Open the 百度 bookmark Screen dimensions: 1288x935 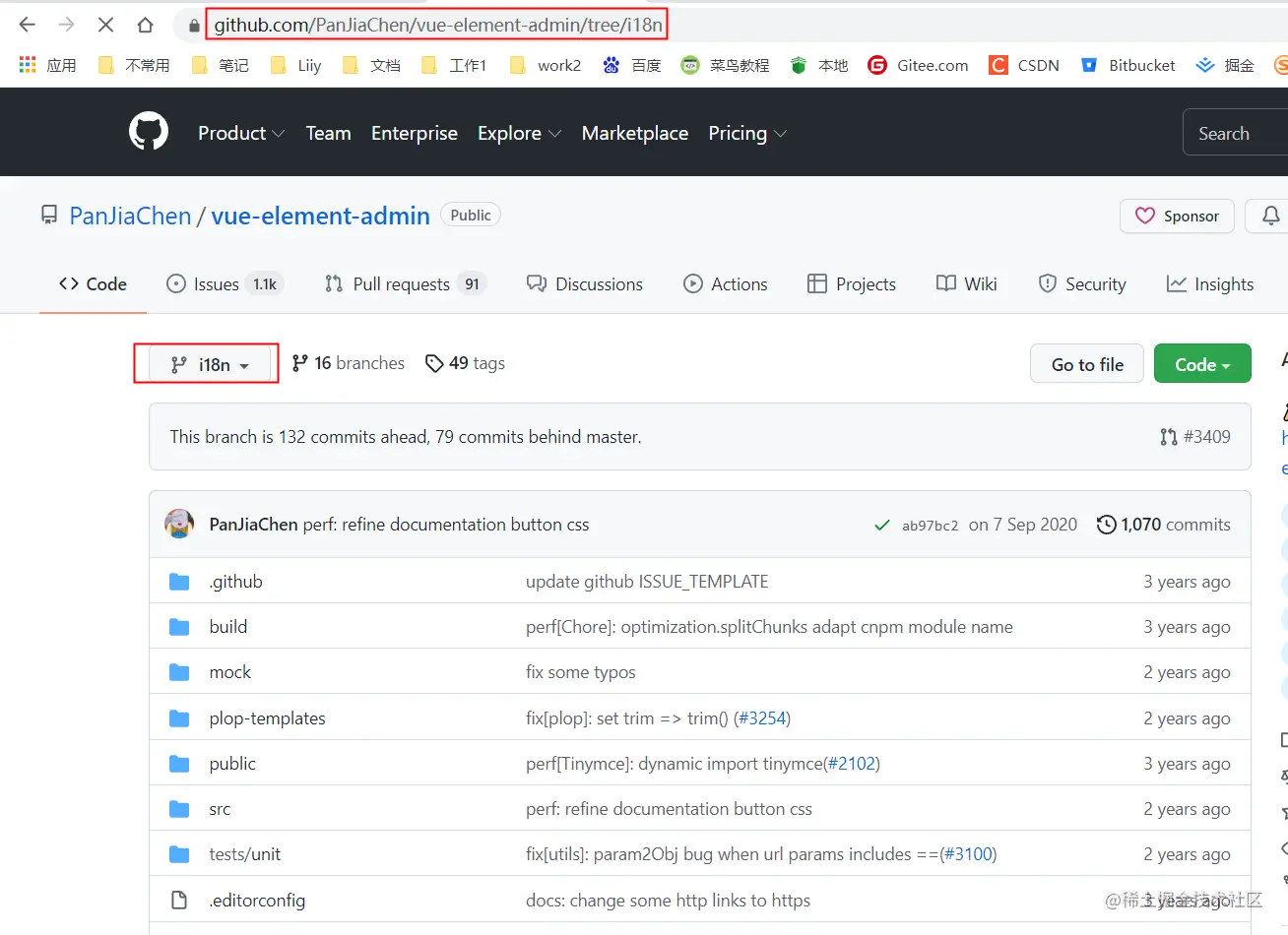631,65
